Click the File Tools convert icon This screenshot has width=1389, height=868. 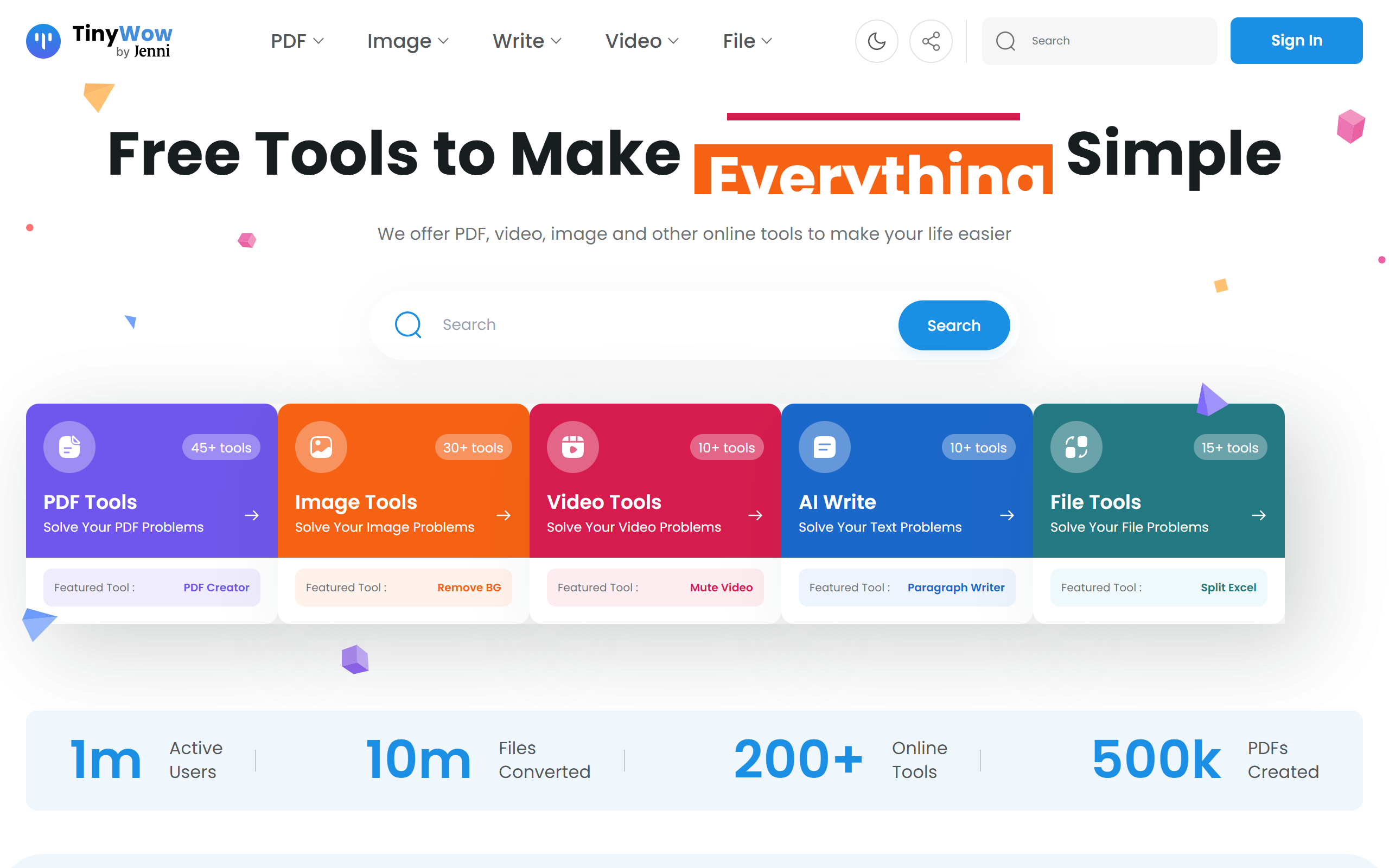[x=1076, y=446]
